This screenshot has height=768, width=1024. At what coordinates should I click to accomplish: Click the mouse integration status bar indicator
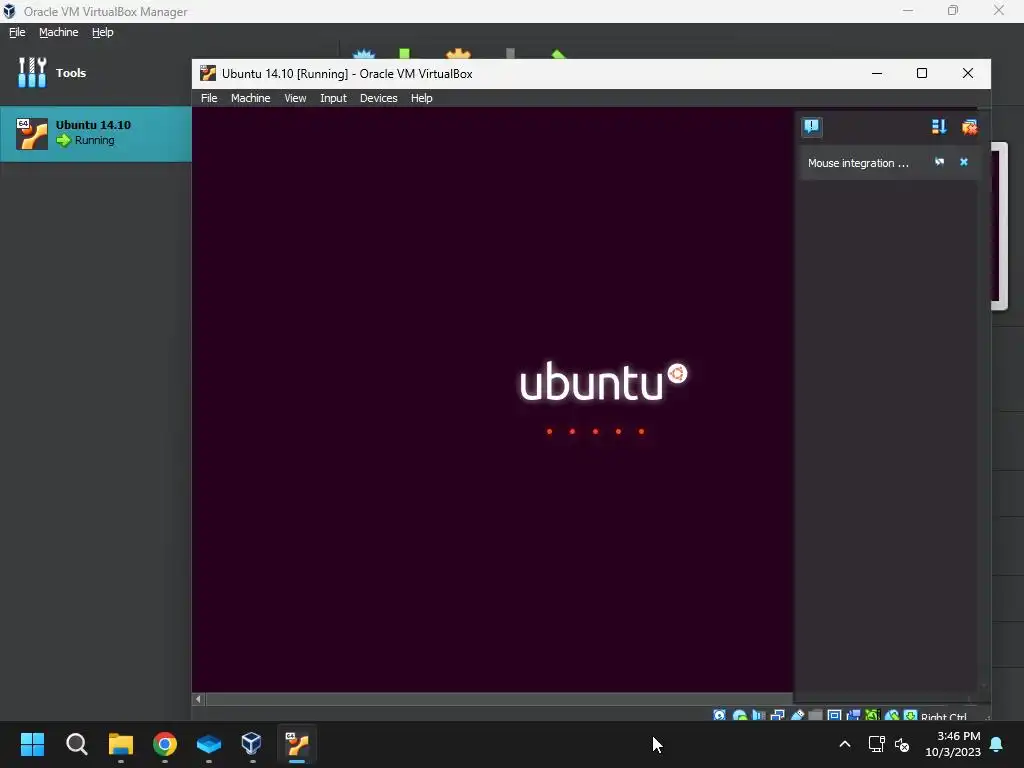click(x=891, y=715)
